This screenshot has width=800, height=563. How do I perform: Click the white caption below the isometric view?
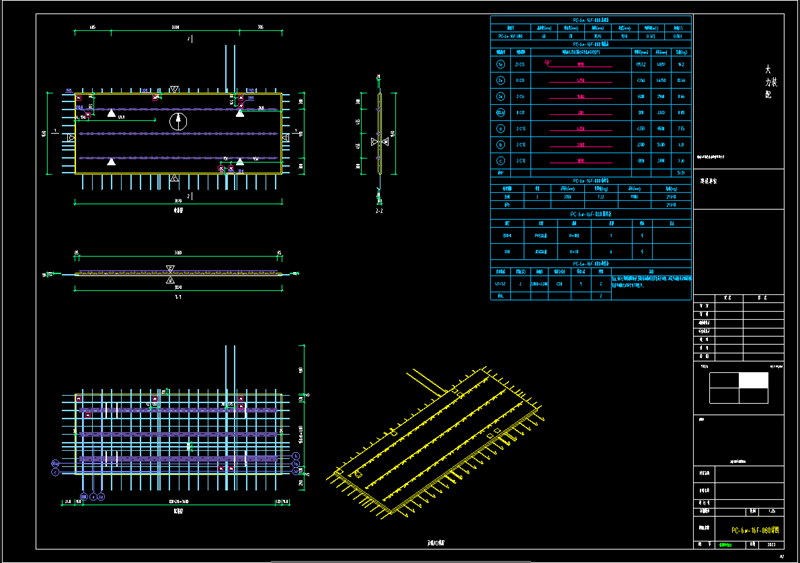[x=436, y=543]
